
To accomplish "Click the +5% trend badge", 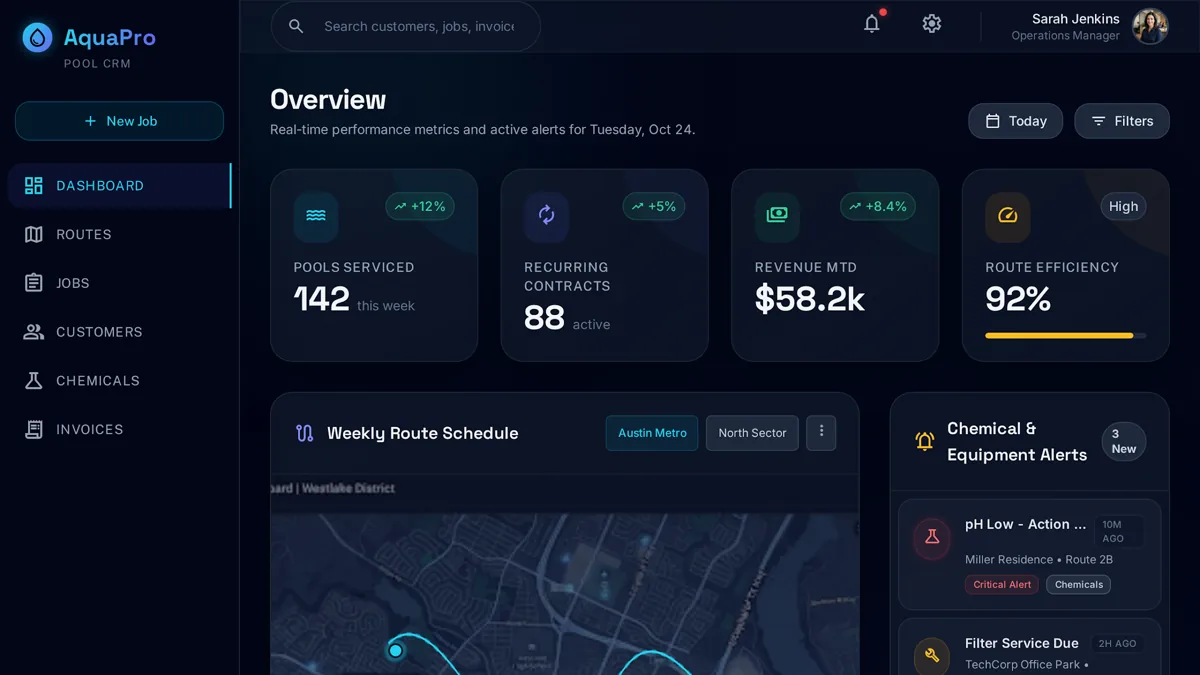I will (654, 207).
